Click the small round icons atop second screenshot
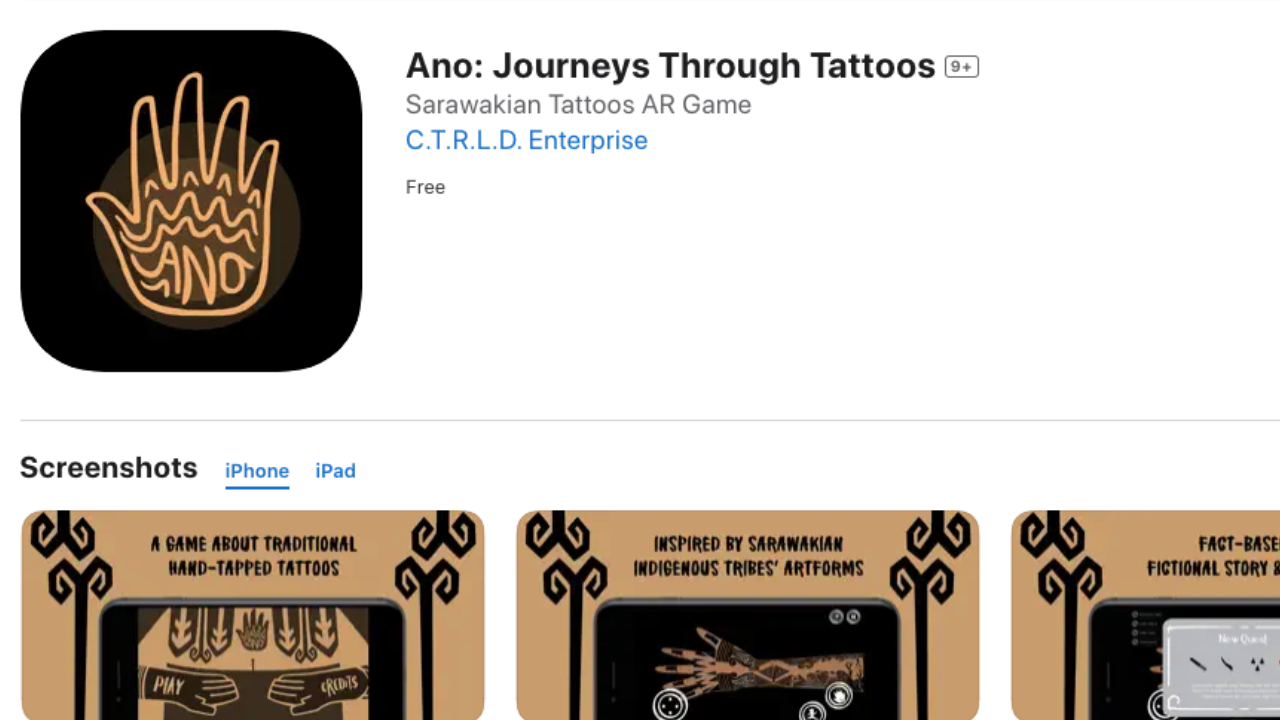 click(845, 617)
